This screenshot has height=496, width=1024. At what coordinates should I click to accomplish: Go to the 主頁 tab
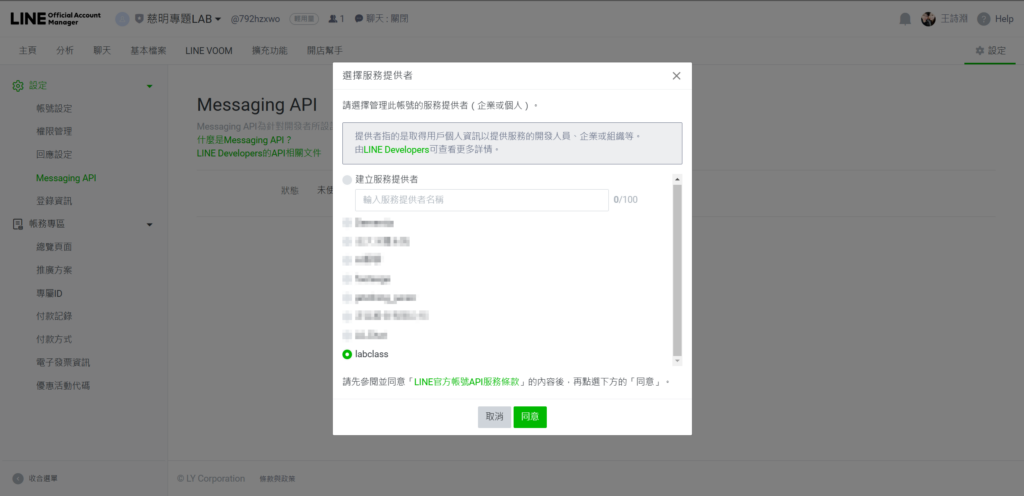27,51
